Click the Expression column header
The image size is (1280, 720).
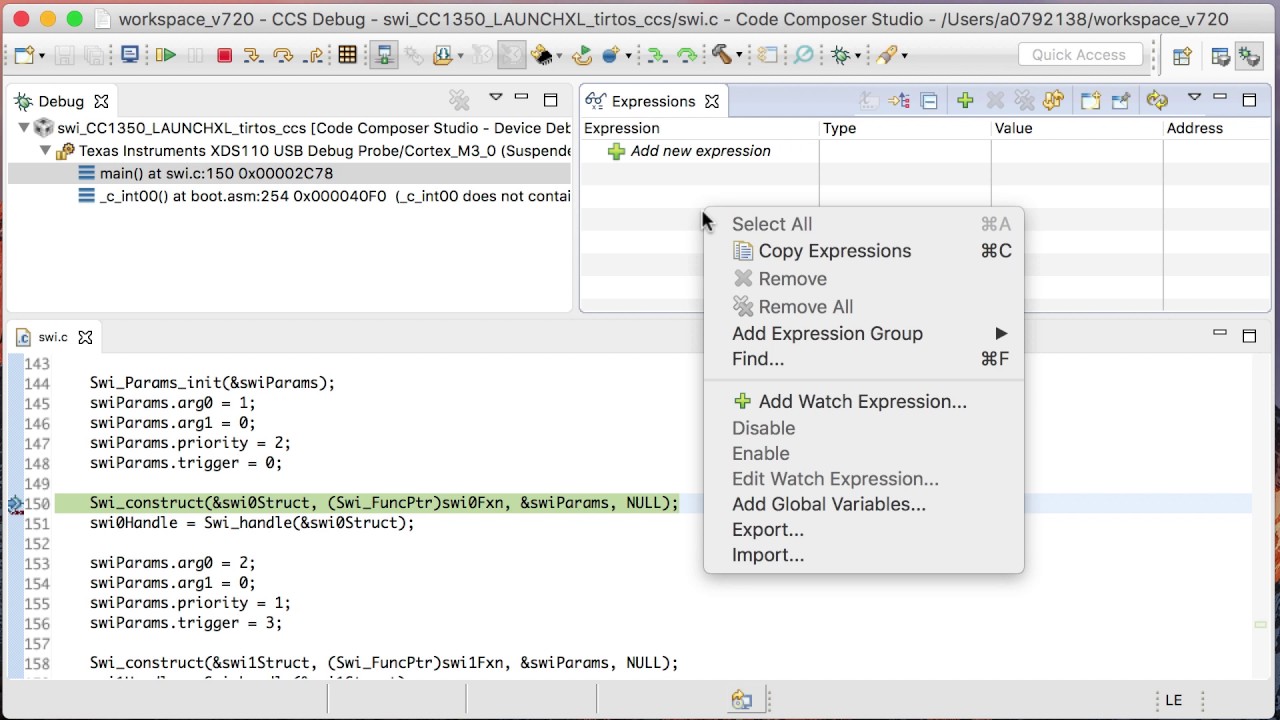(699, 128)
